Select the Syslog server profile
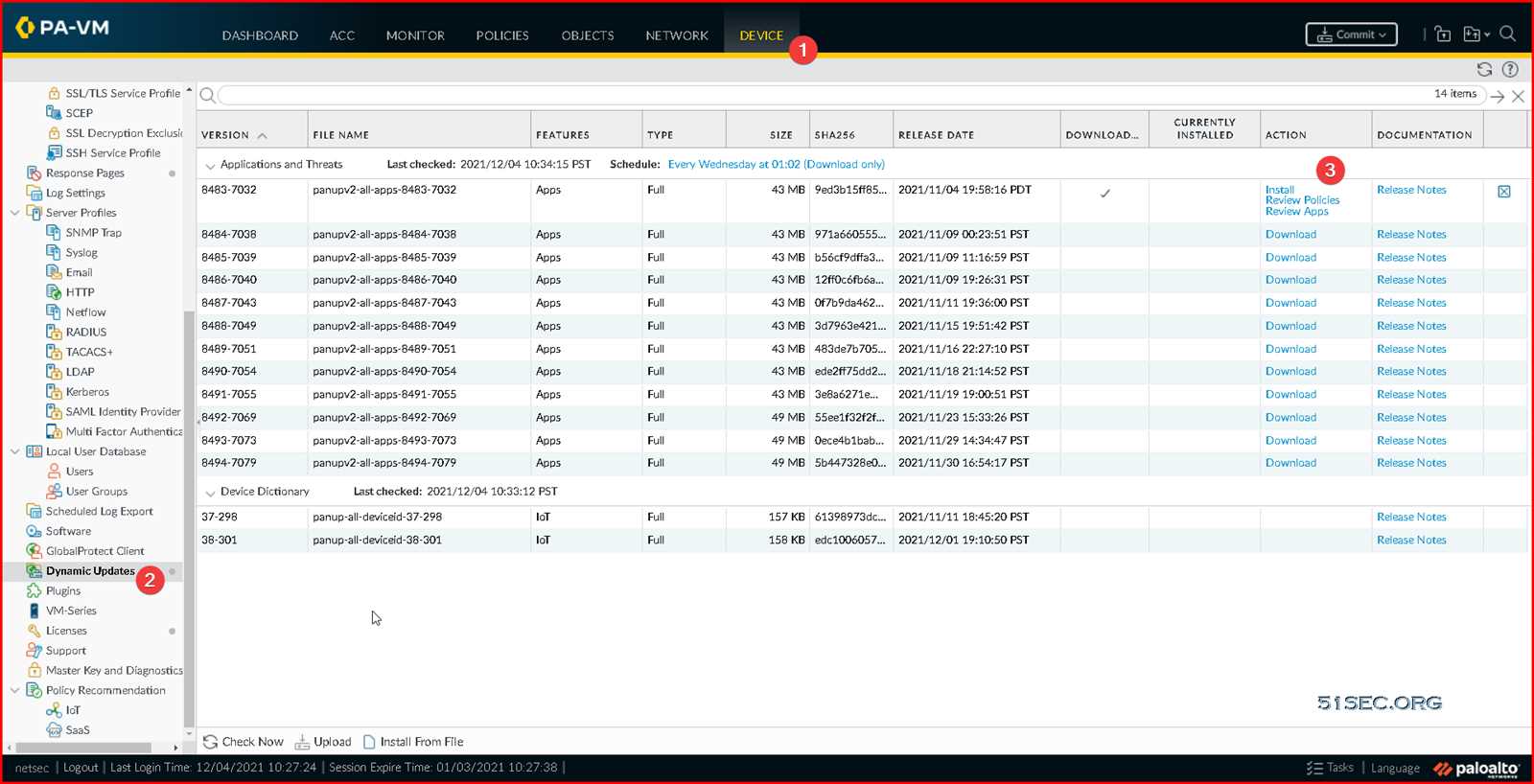The height and width of the screenshot is (784, 1534). click(81, 253)
